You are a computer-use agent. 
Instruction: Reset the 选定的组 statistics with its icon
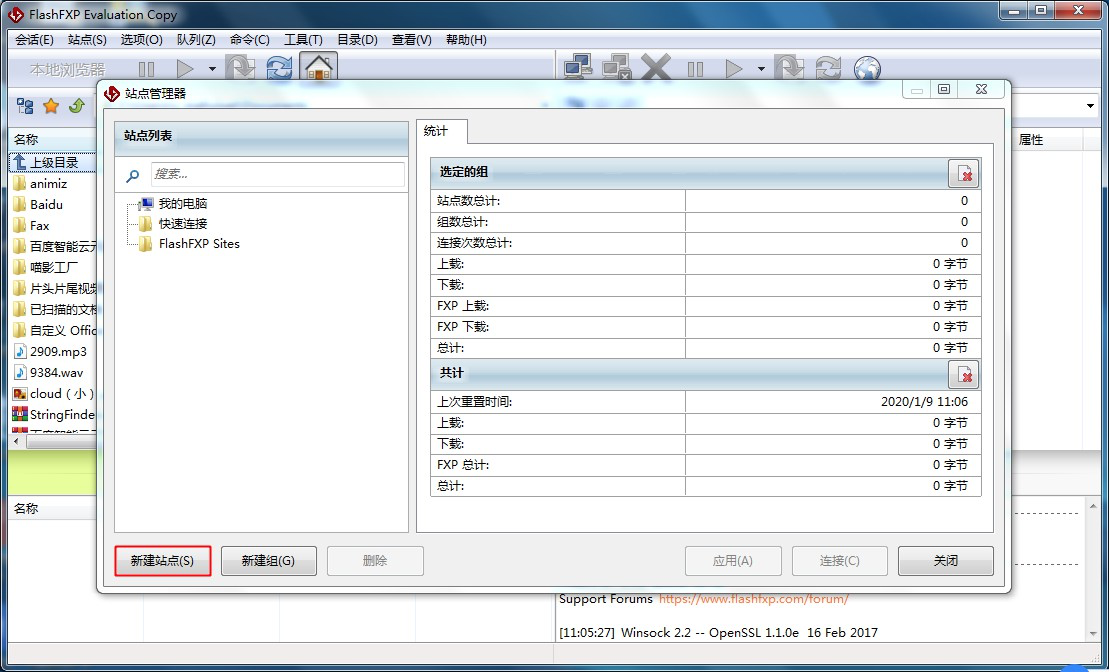963,173
